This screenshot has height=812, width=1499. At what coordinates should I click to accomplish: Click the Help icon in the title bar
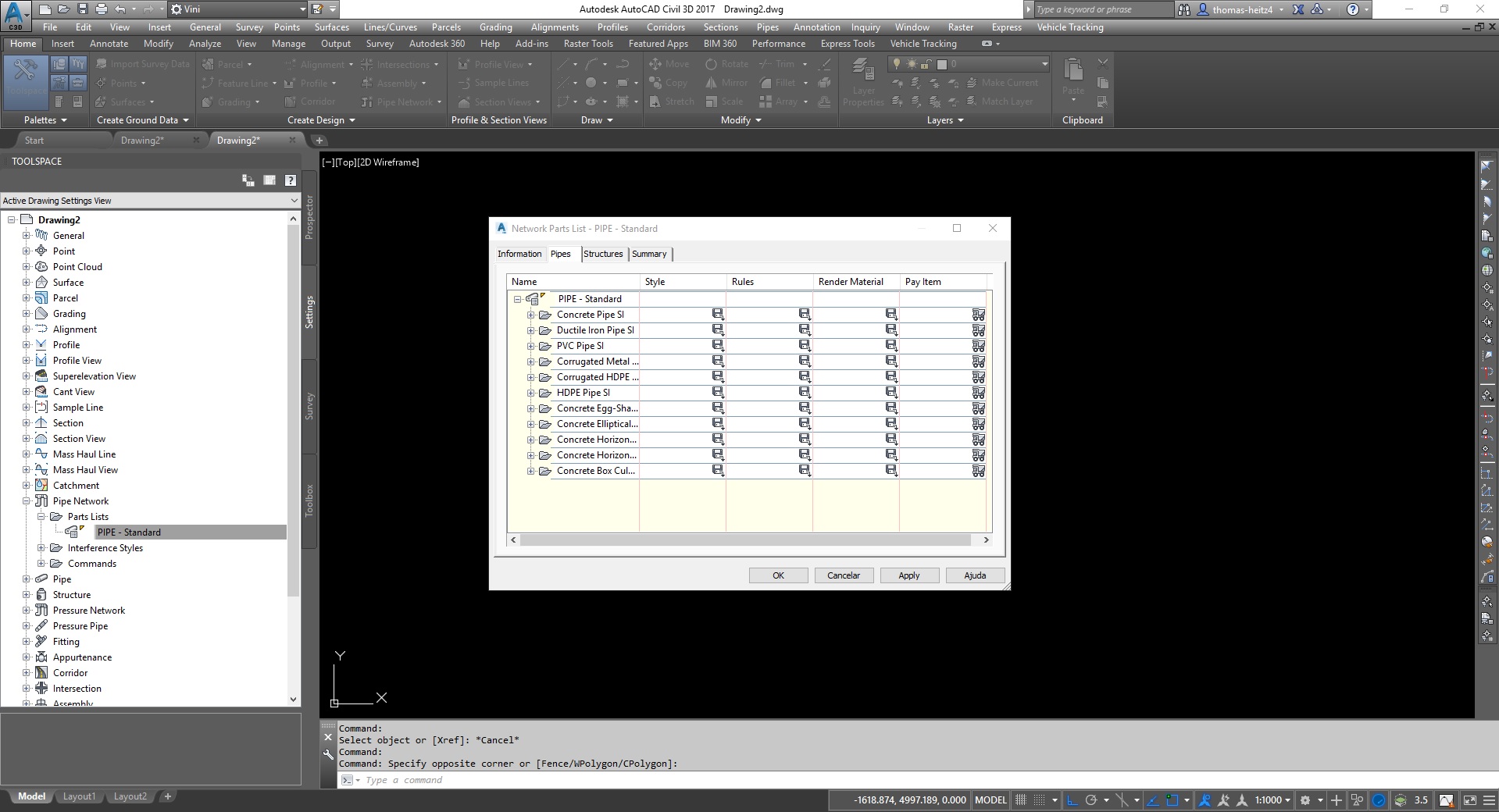pos(1353,9)
